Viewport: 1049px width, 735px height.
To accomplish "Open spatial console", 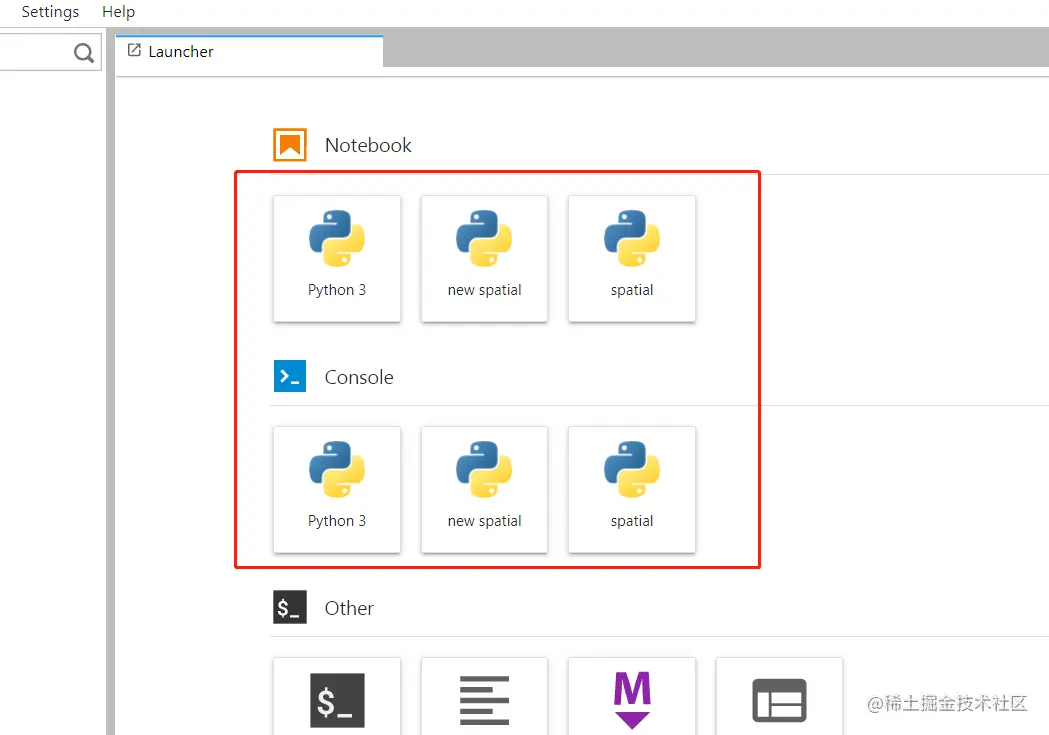I will tap(632, 490).
